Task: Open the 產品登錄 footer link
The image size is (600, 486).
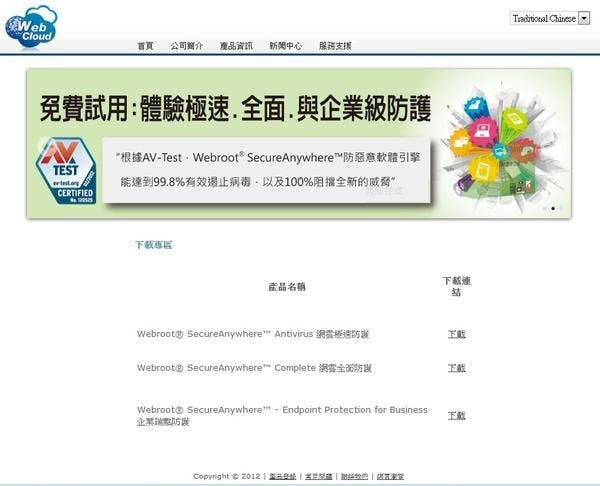Action: [283, 476]
